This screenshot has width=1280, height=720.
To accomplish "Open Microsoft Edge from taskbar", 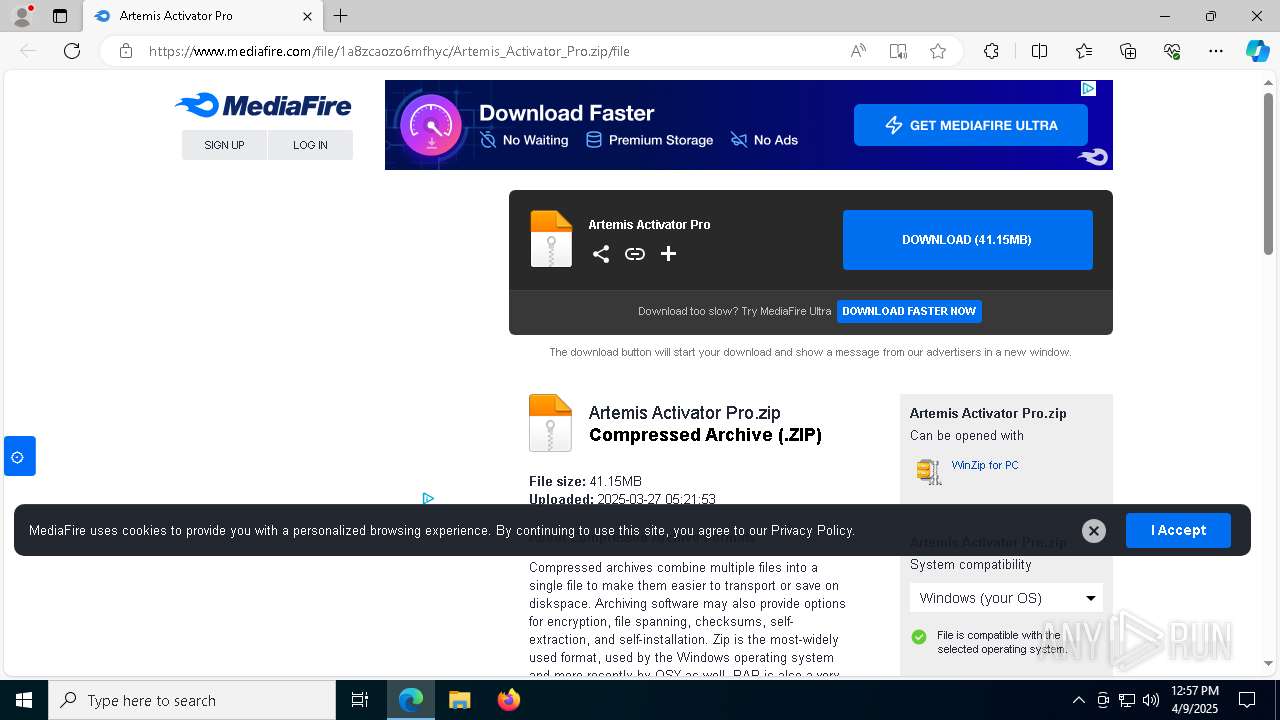I will click(x=411, y=700).
